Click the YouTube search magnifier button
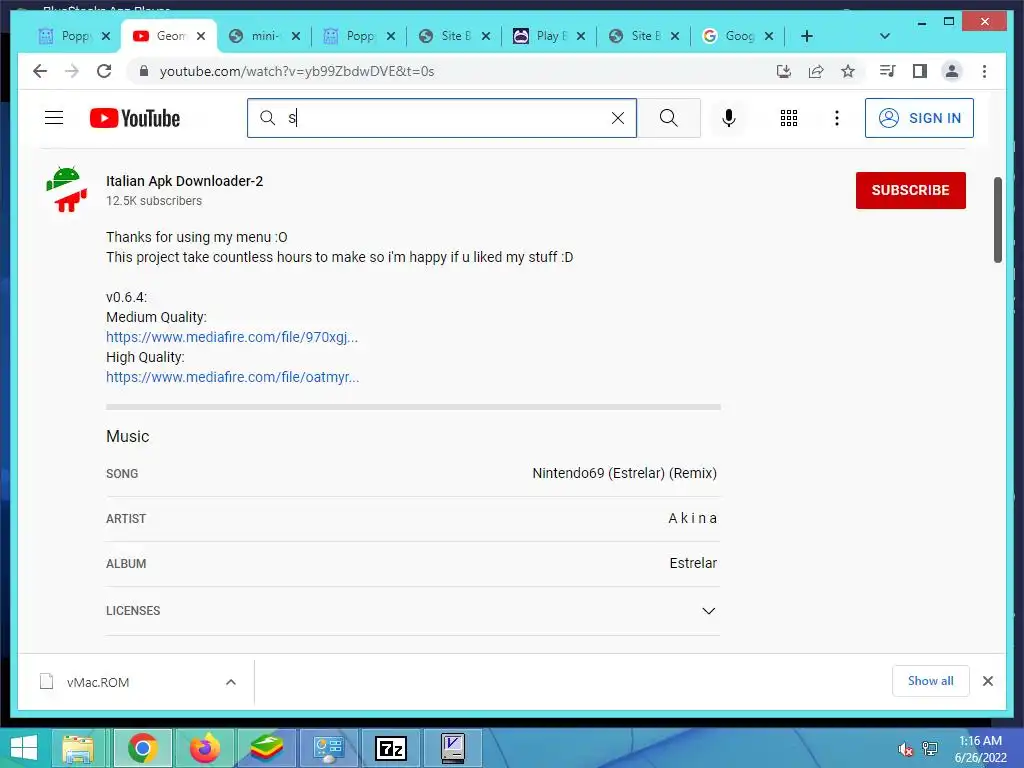 [669, 118]
